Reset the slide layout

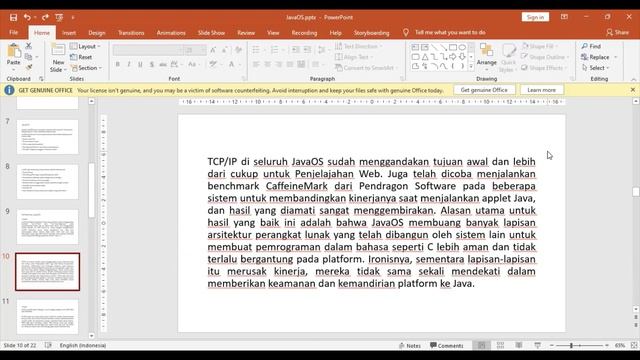pyautogui.click(x=81, y=57)
